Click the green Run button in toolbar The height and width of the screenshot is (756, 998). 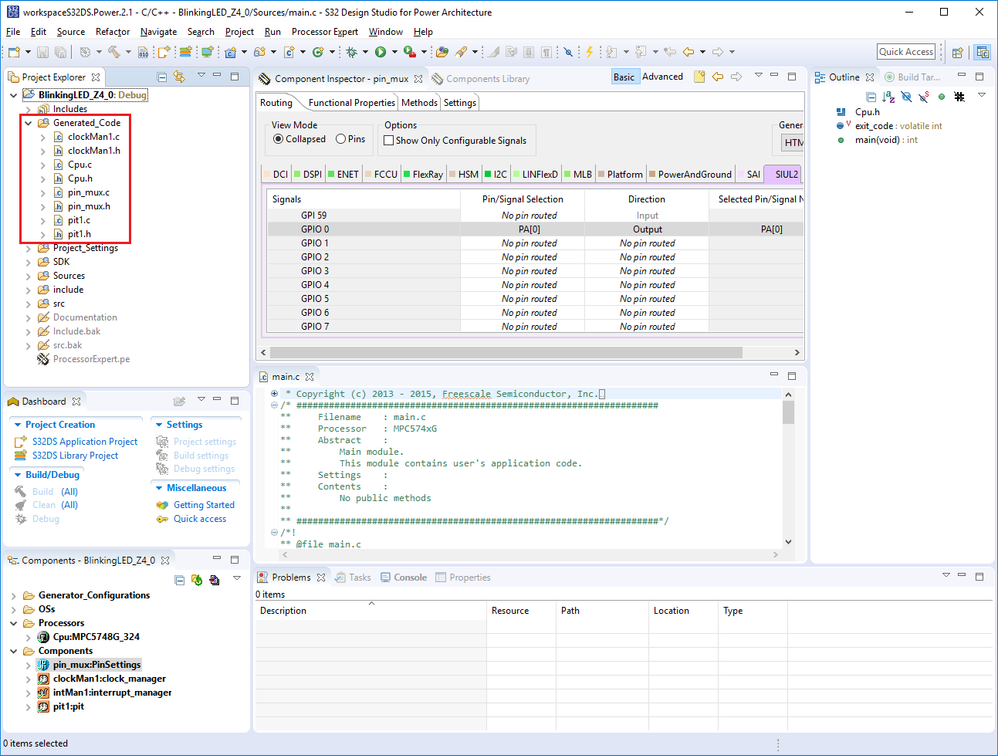pyautogui.click(x=380, y=52)
